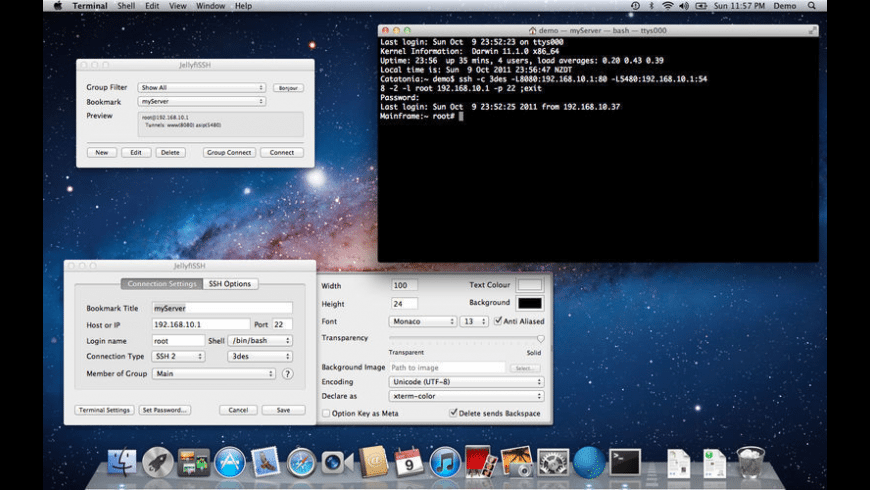The image size is (870, 490).
Task: Open the Member of Group Main dropdown
Action: tap(214, 373)
